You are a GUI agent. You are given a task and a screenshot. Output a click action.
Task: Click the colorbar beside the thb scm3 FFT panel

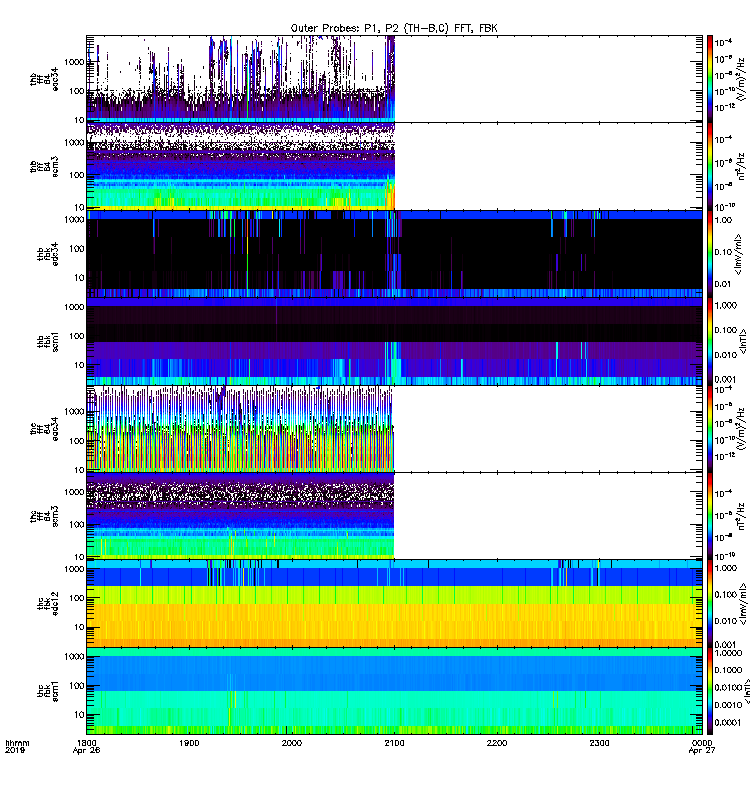pyautogui.click(x=710, y=166)
